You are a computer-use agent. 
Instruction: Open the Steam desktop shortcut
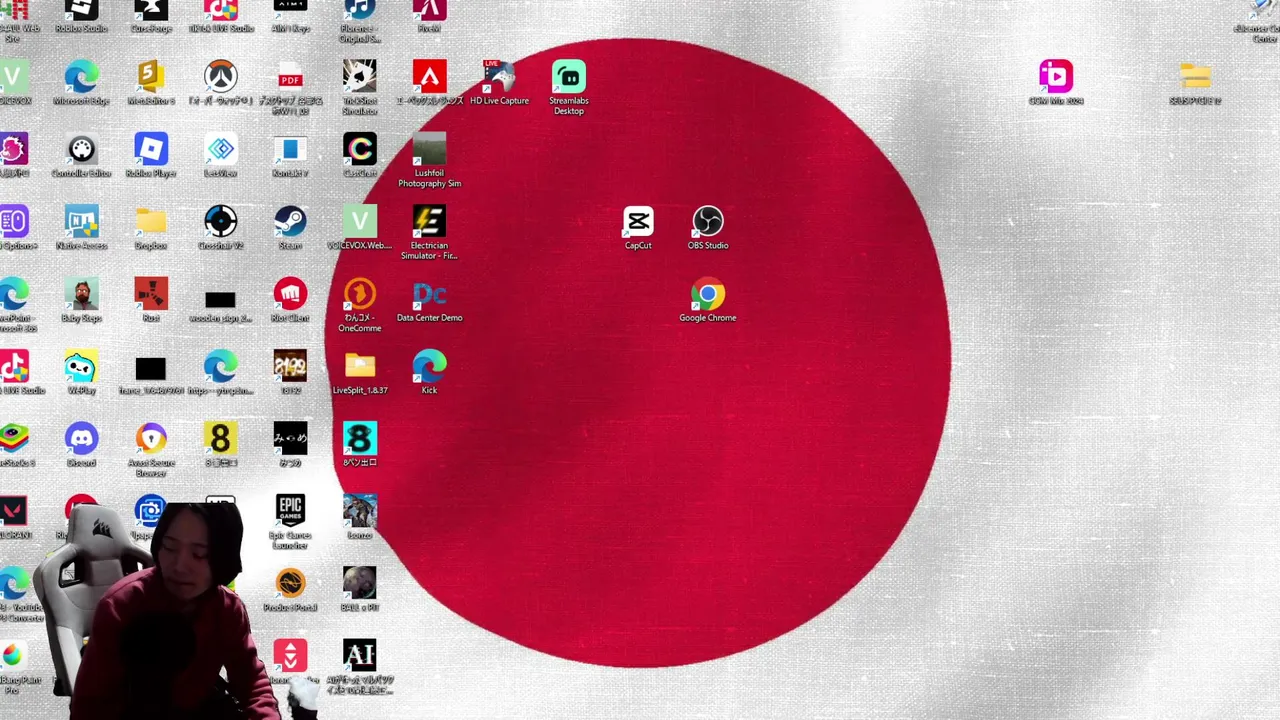coord(290,222)
